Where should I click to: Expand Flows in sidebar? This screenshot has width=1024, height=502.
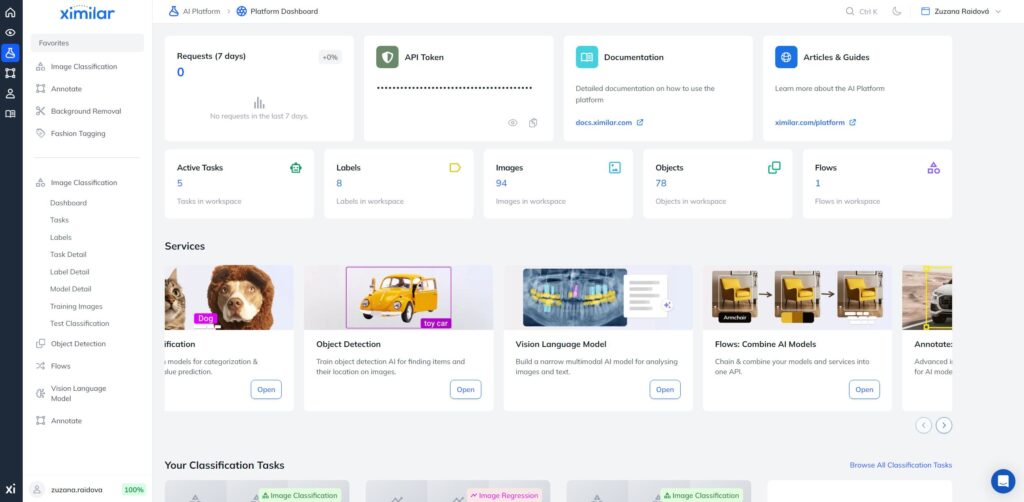click(60, 366)
